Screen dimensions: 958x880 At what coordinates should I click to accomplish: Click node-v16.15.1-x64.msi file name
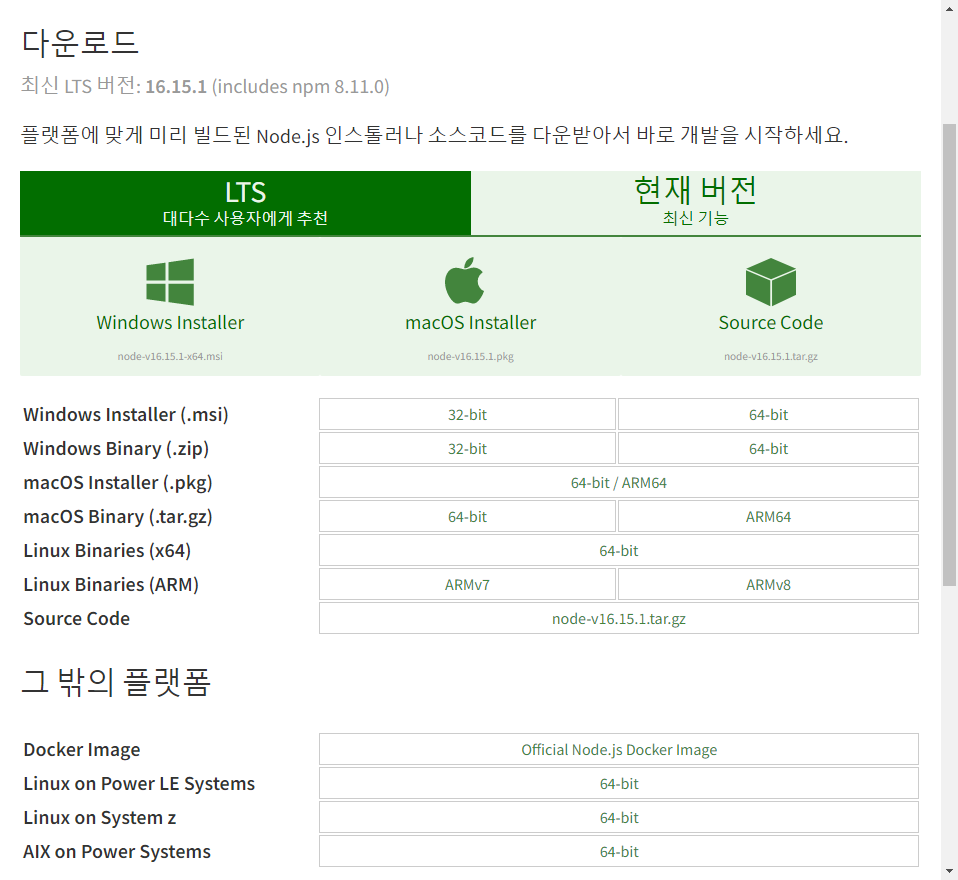170,356
